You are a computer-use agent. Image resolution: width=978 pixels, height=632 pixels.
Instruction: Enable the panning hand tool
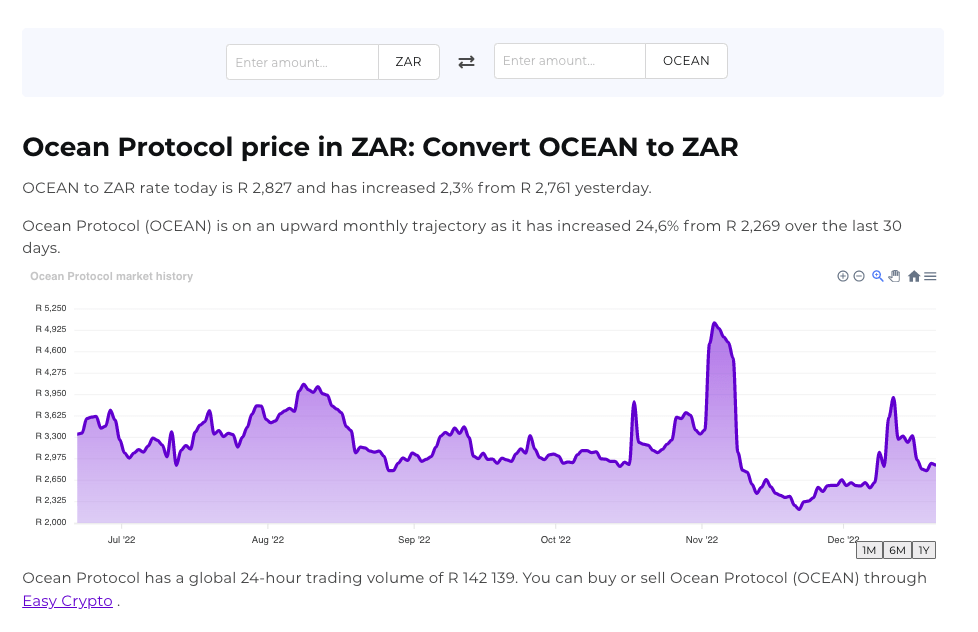895,276
